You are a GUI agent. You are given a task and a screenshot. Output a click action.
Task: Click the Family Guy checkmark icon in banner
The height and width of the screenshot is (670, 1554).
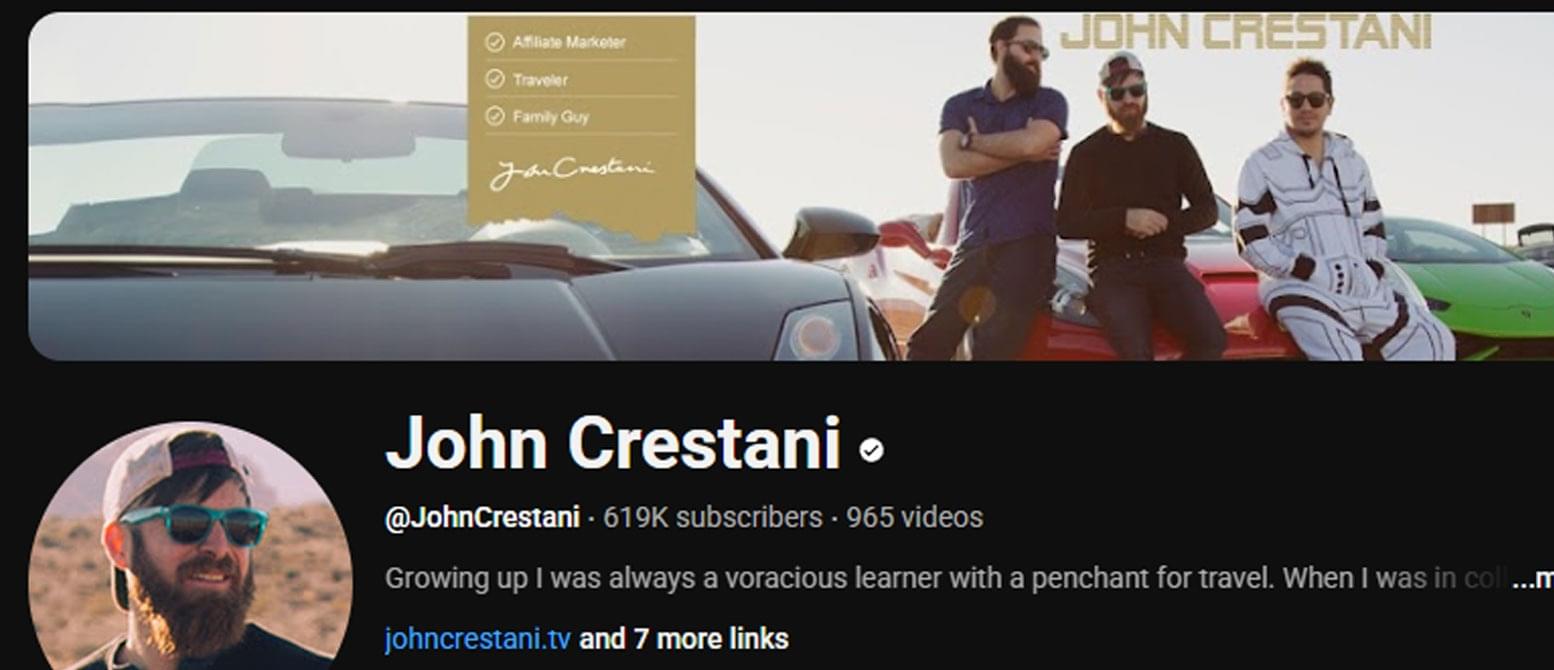(494, 116)
